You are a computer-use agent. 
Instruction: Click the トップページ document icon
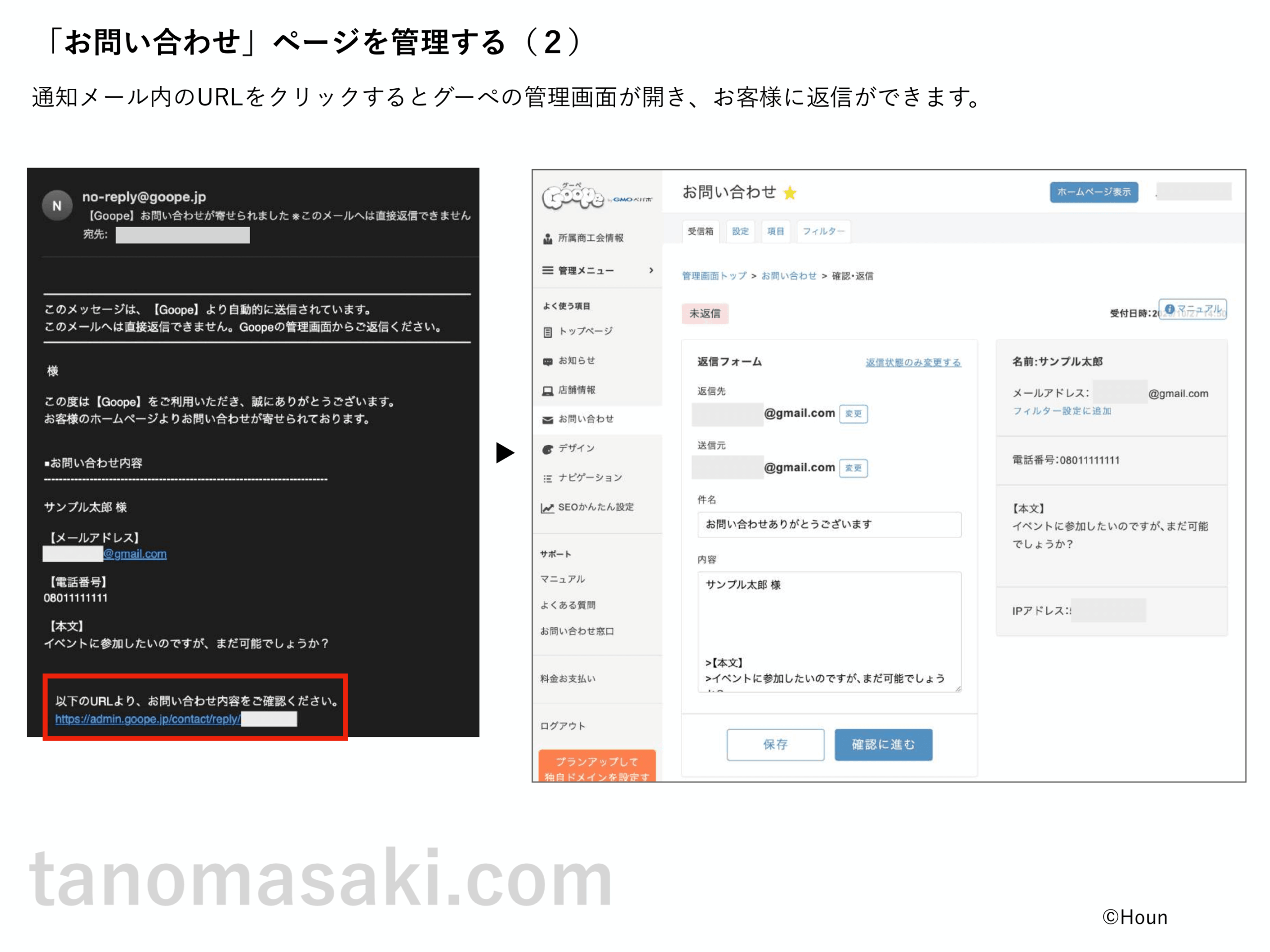click(547, 332)
